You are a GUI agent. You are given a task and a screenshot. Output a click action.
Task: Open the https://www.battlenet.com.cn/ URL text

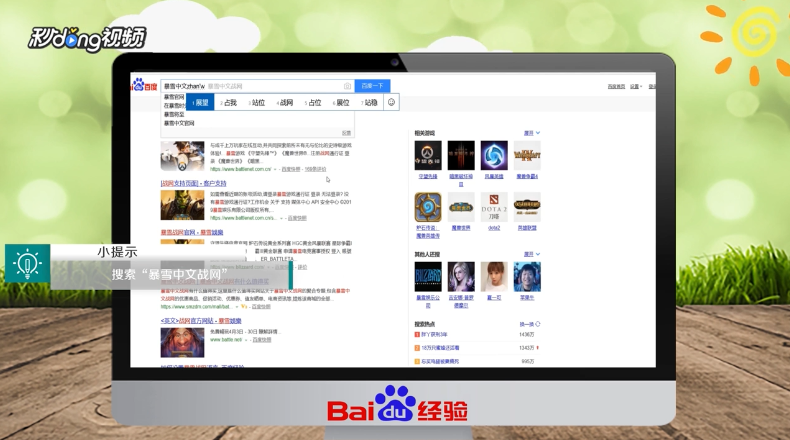[x=240, y=169]
